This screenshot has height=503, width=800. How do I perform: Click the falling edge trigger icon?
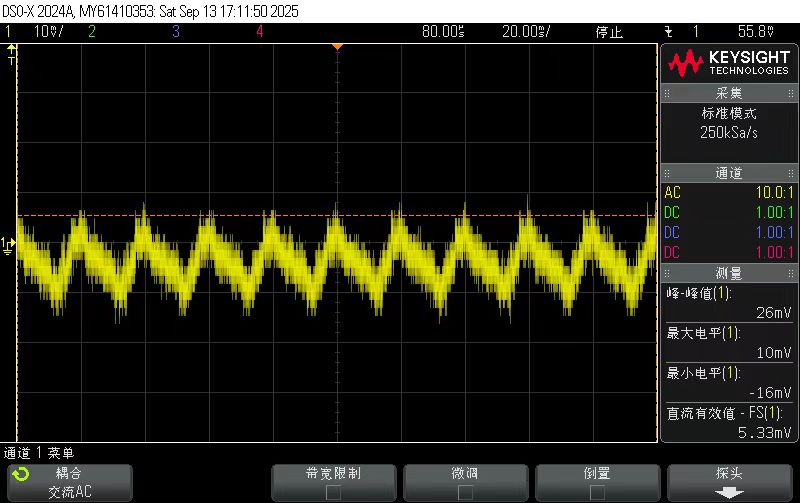tap(668, 32)
